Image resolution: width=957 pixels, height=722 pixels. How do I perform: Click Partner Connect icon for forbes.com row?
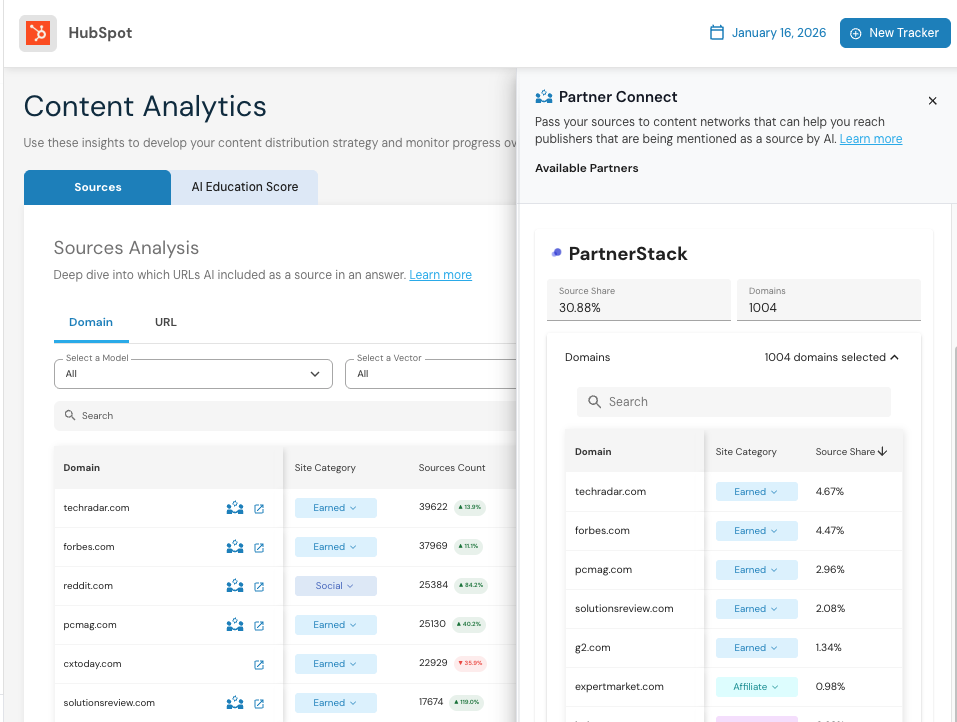click(235, 547)
